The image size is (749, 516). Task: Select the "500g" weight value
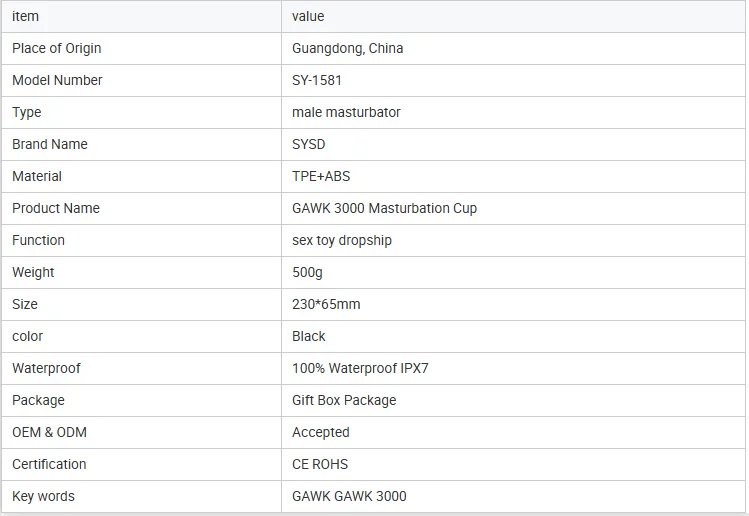pos(307,272)
